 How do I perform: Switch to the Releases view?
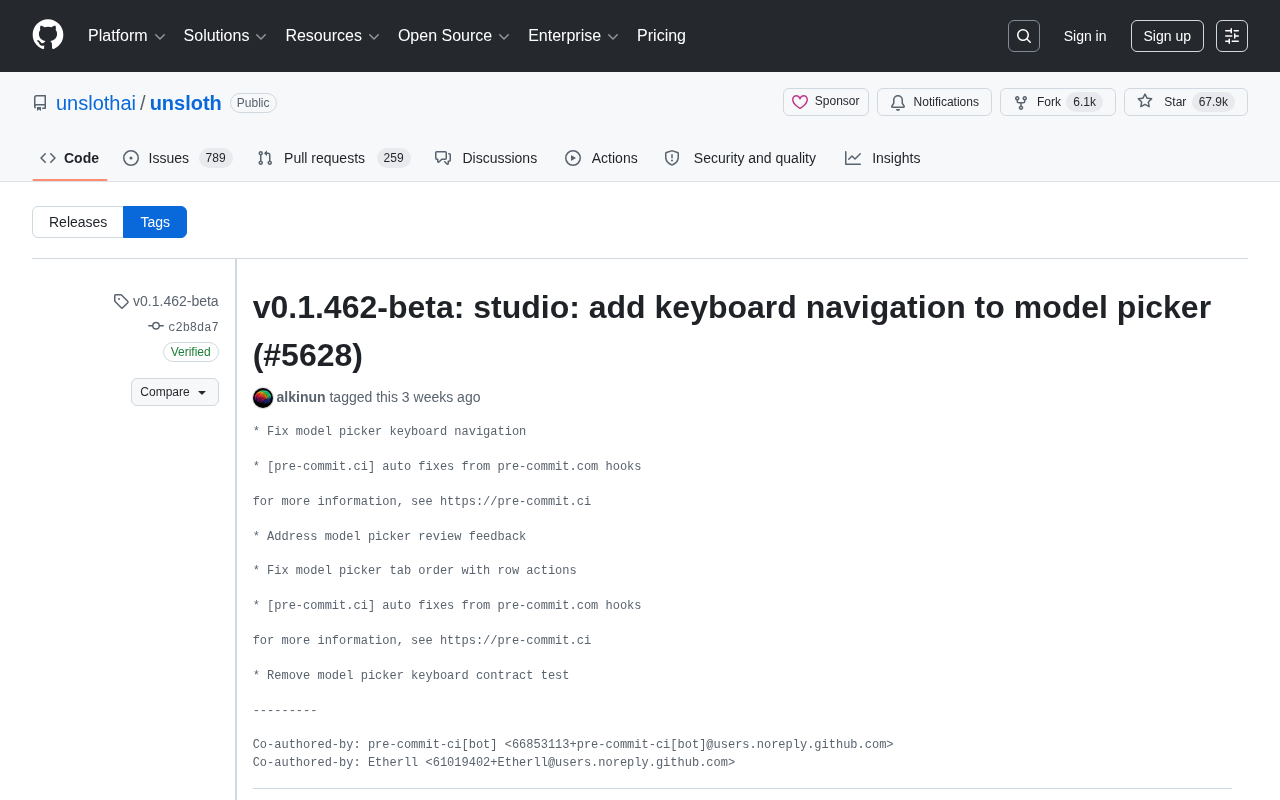pos(78,222)
